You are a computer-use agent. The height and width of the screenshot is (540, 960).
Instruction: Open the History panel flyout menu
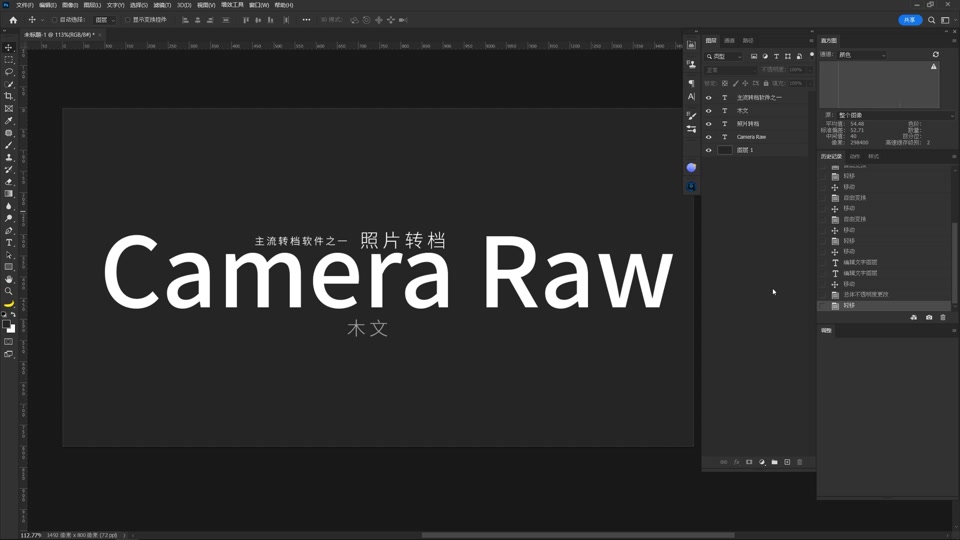(x=954, y=157)
